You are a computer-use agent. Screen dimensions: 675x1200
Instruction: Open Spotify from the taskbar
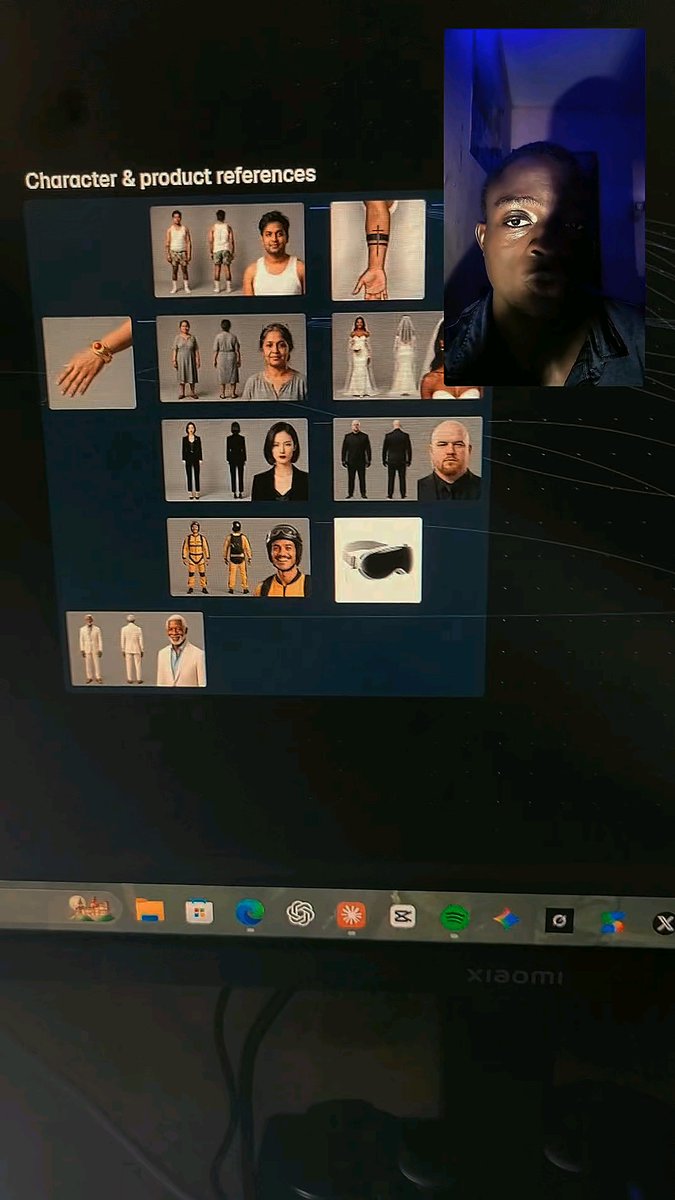(x=454, y=916)
